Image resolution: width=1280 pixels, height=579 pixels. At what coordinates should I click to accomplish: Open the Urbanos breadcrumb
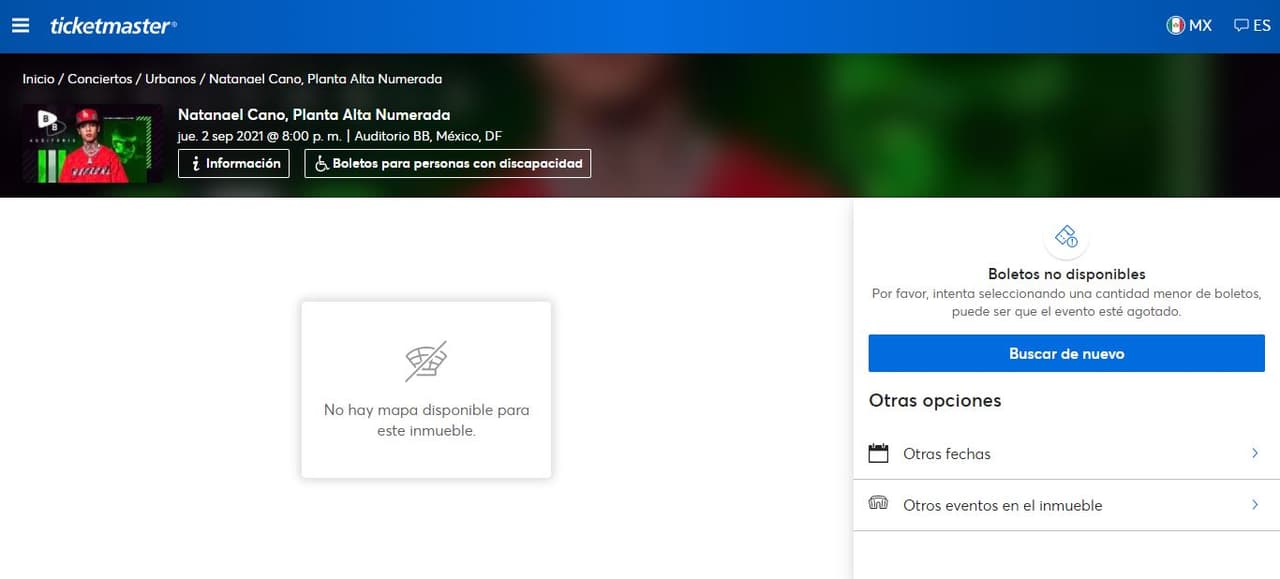coord(171,79)
